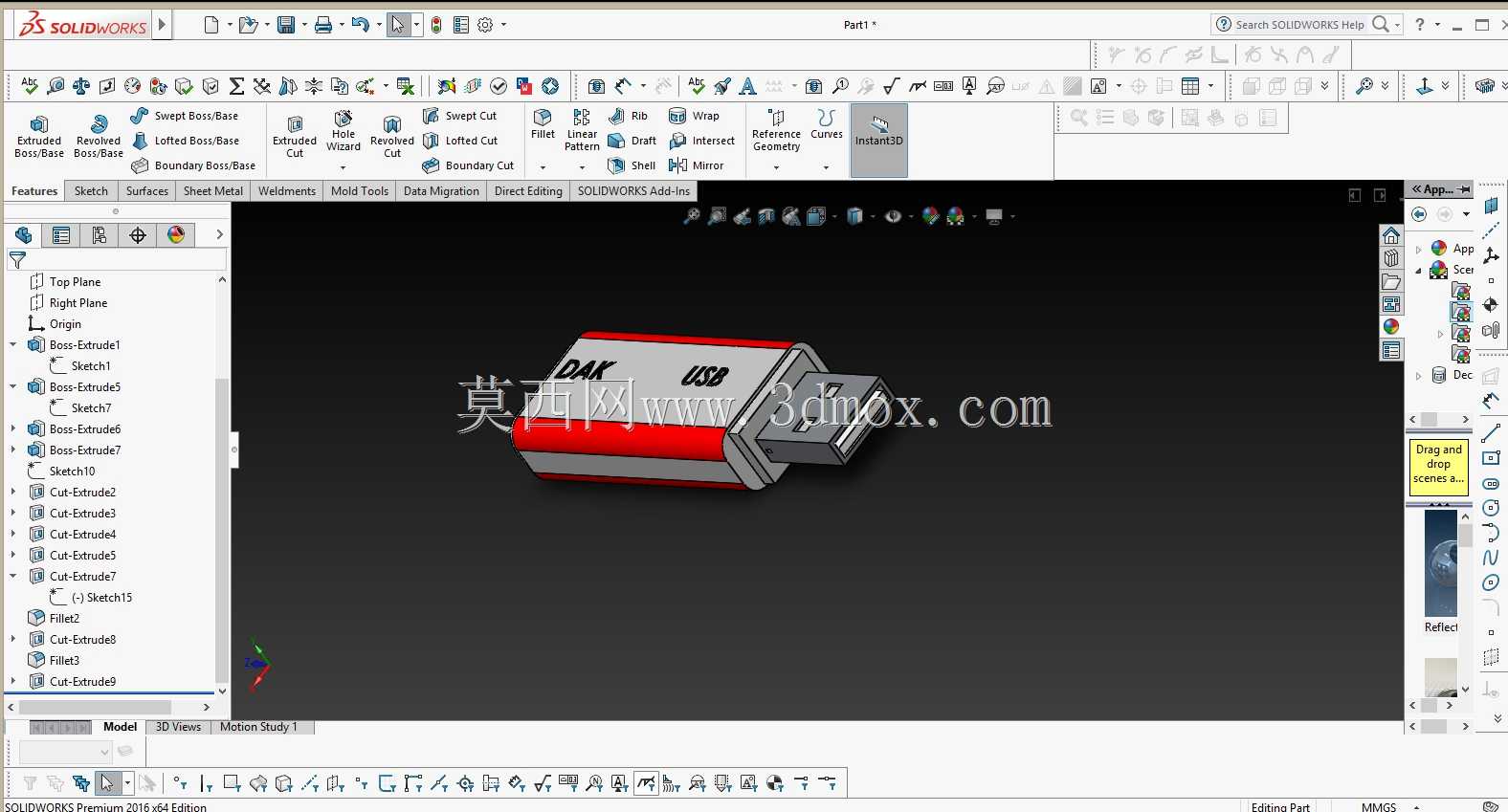Select the Extruded Cut tool

coord(295,137)
